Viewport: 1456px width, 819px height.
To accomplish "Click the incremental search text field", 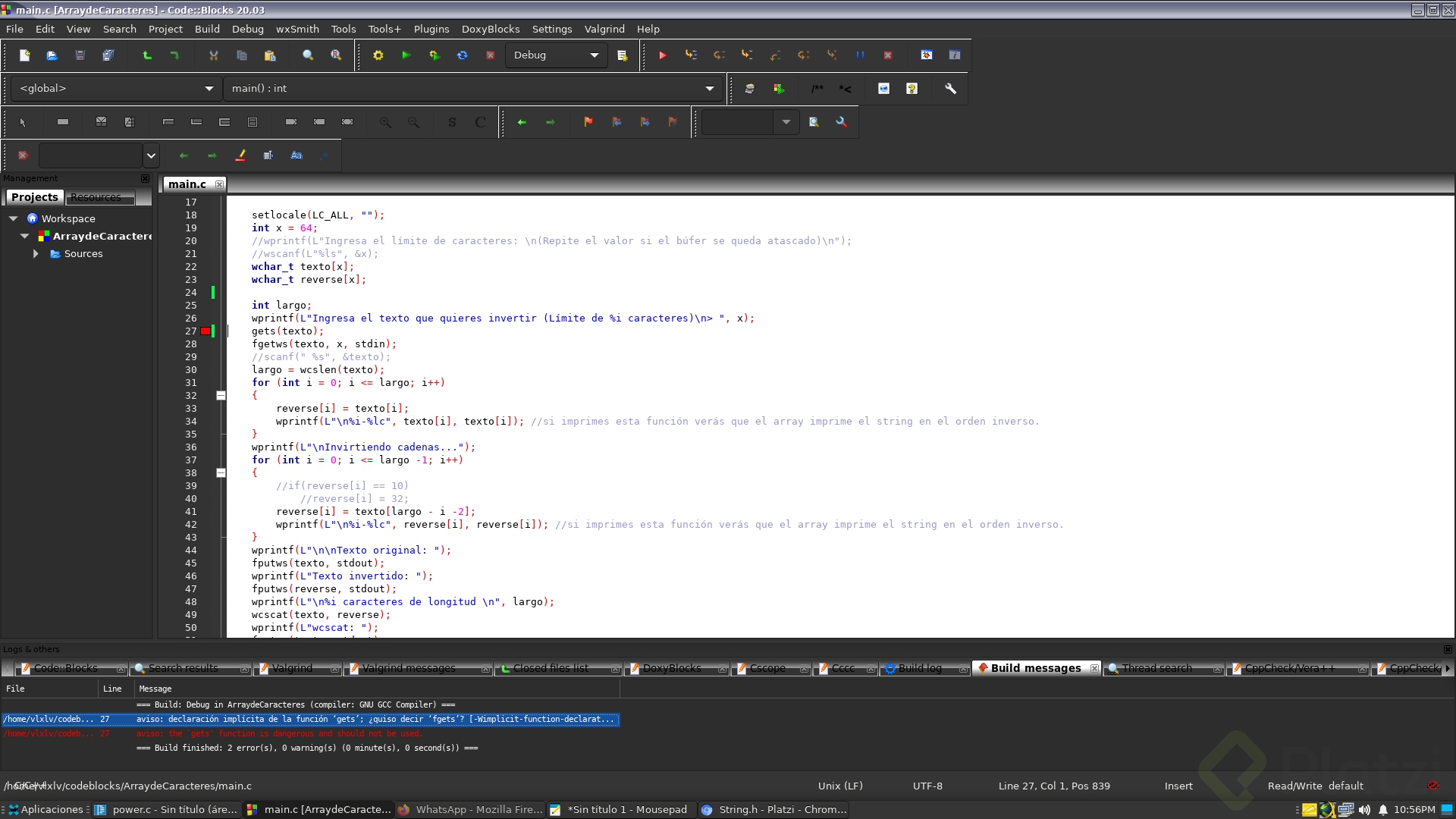I will 90,155.
